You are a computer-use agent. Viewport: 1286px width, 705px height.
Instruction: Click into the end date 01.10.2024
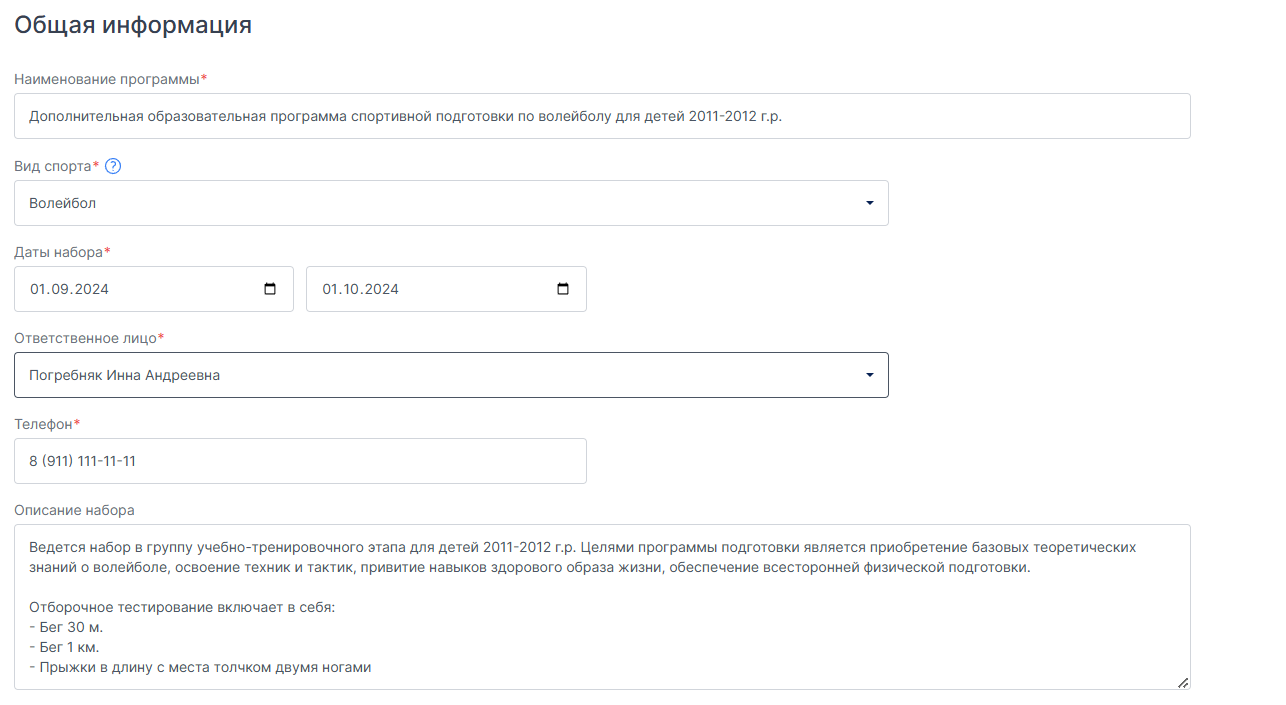coord(446,289)
